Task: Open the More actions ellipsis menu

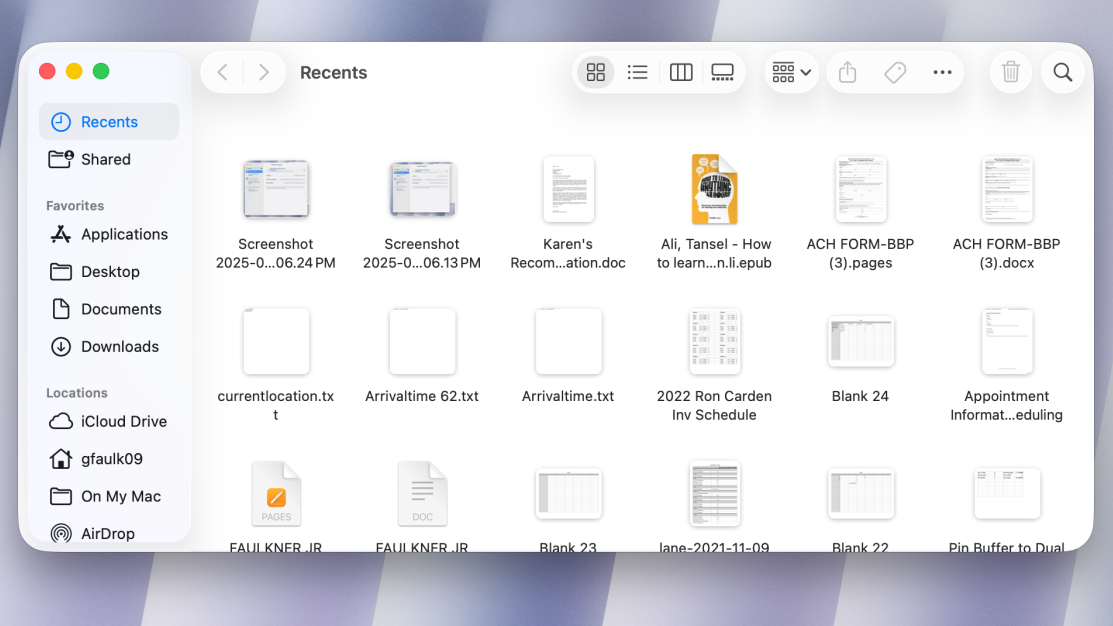Action: tap(943, 72)
